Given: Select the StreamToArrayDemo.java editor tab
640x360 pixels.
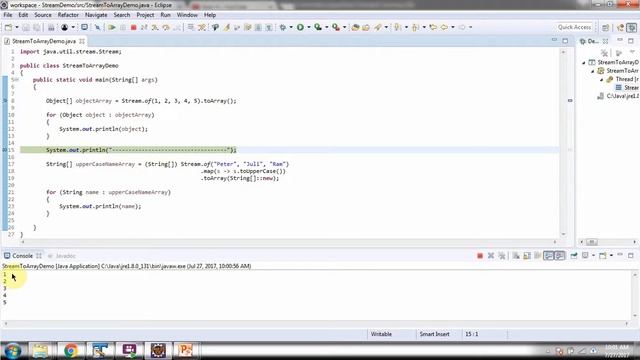Looking at the screenshot, I should pos(44,41).
